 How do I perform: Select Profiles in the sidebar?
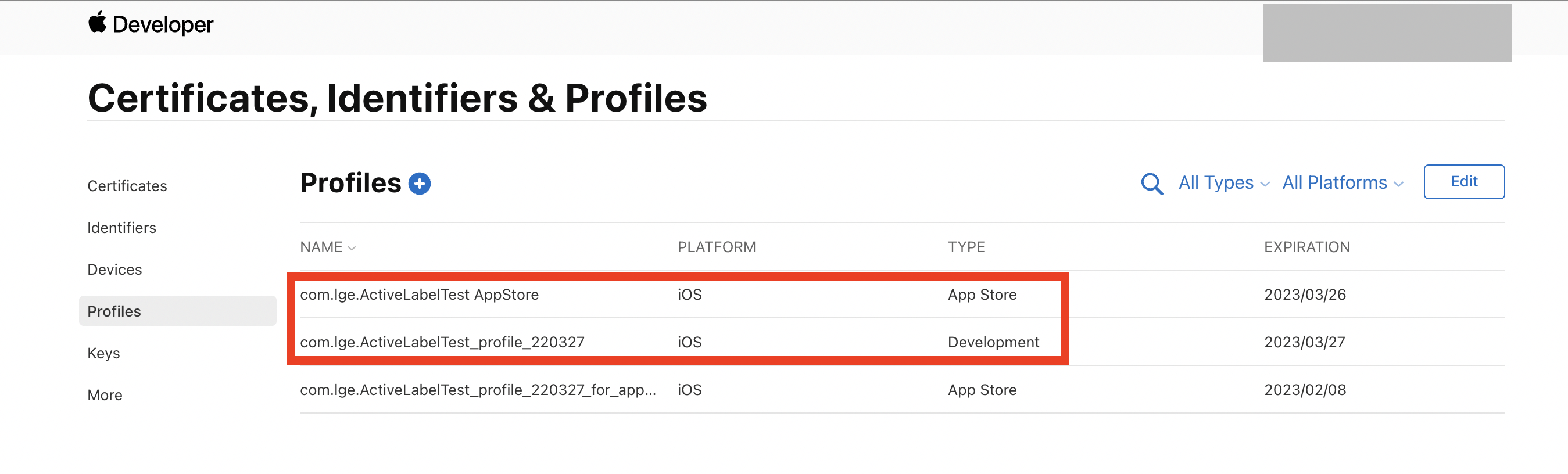point(178,311)
